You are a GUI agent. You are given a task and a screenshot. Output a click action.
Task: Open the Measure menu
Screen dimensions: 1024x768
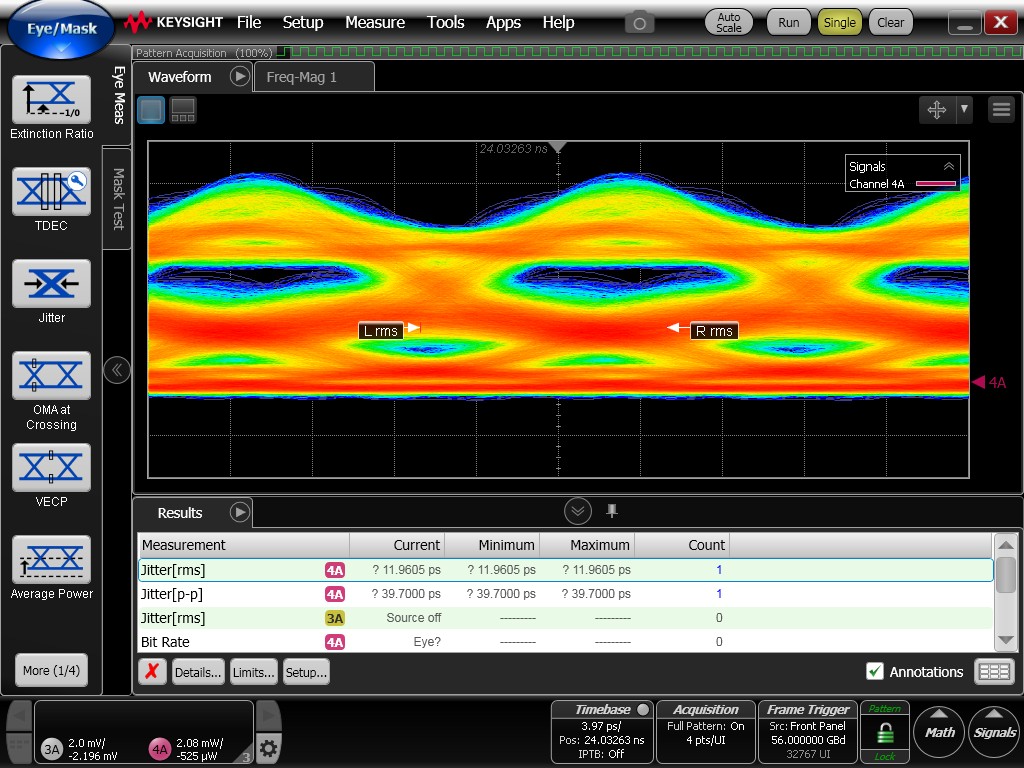375,22
